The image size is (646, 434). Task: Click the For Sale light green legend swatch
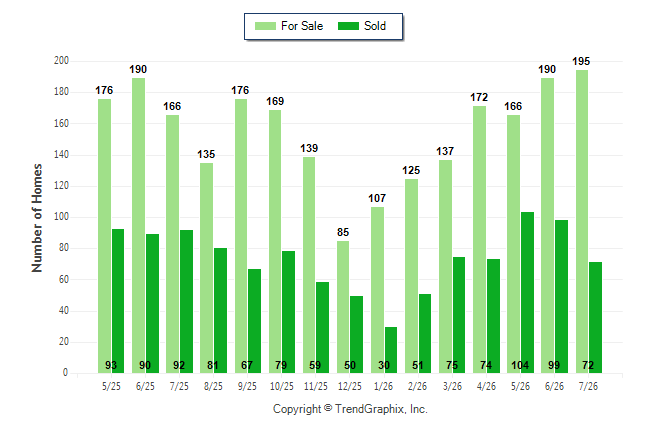pyautogui.click(x=265, y=26)
